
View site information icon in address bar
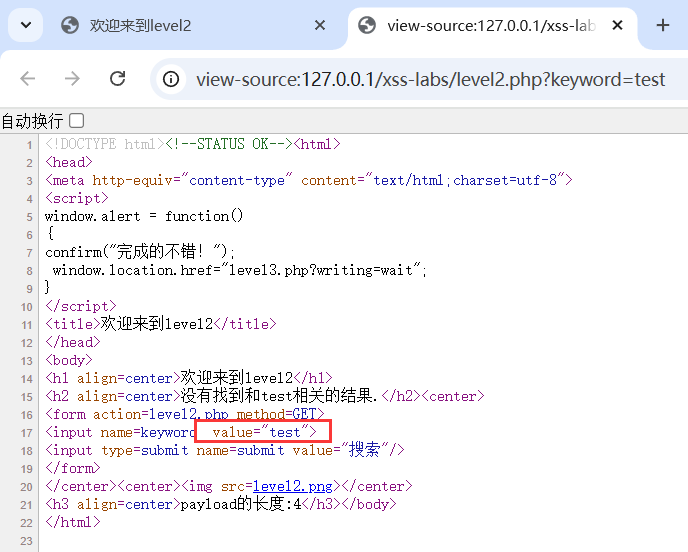pos(171,79)
